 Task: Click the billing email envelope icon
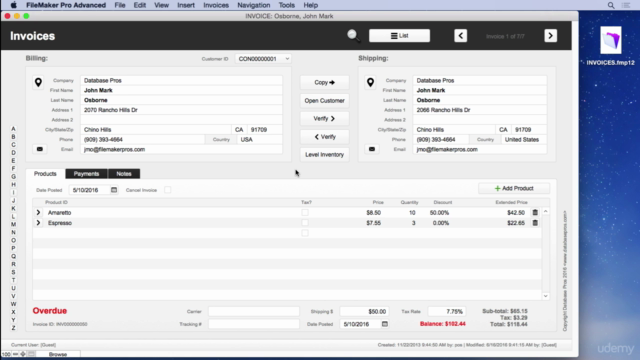pyautogui.click(x=40, y=149)
